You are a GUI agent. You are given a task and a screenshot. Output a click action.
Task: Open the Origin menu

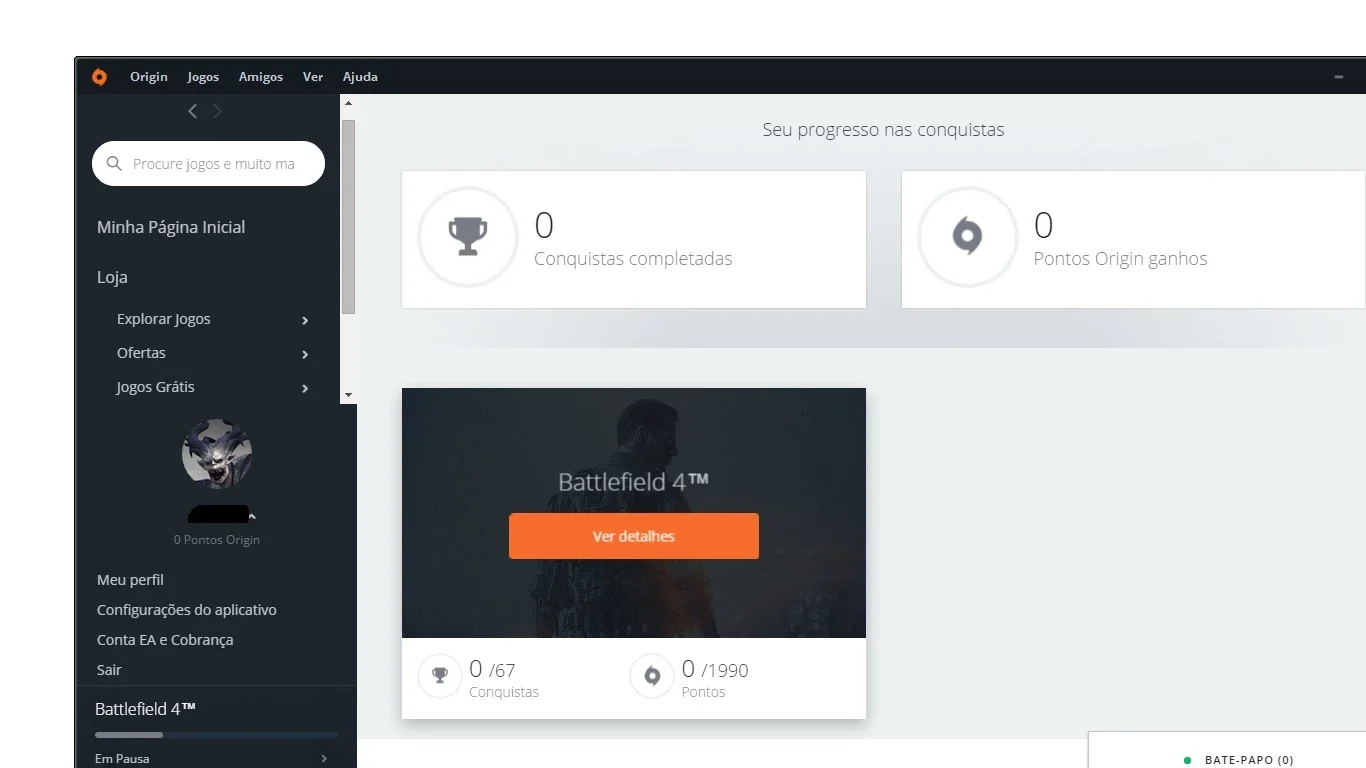click(x=149, y=77)
